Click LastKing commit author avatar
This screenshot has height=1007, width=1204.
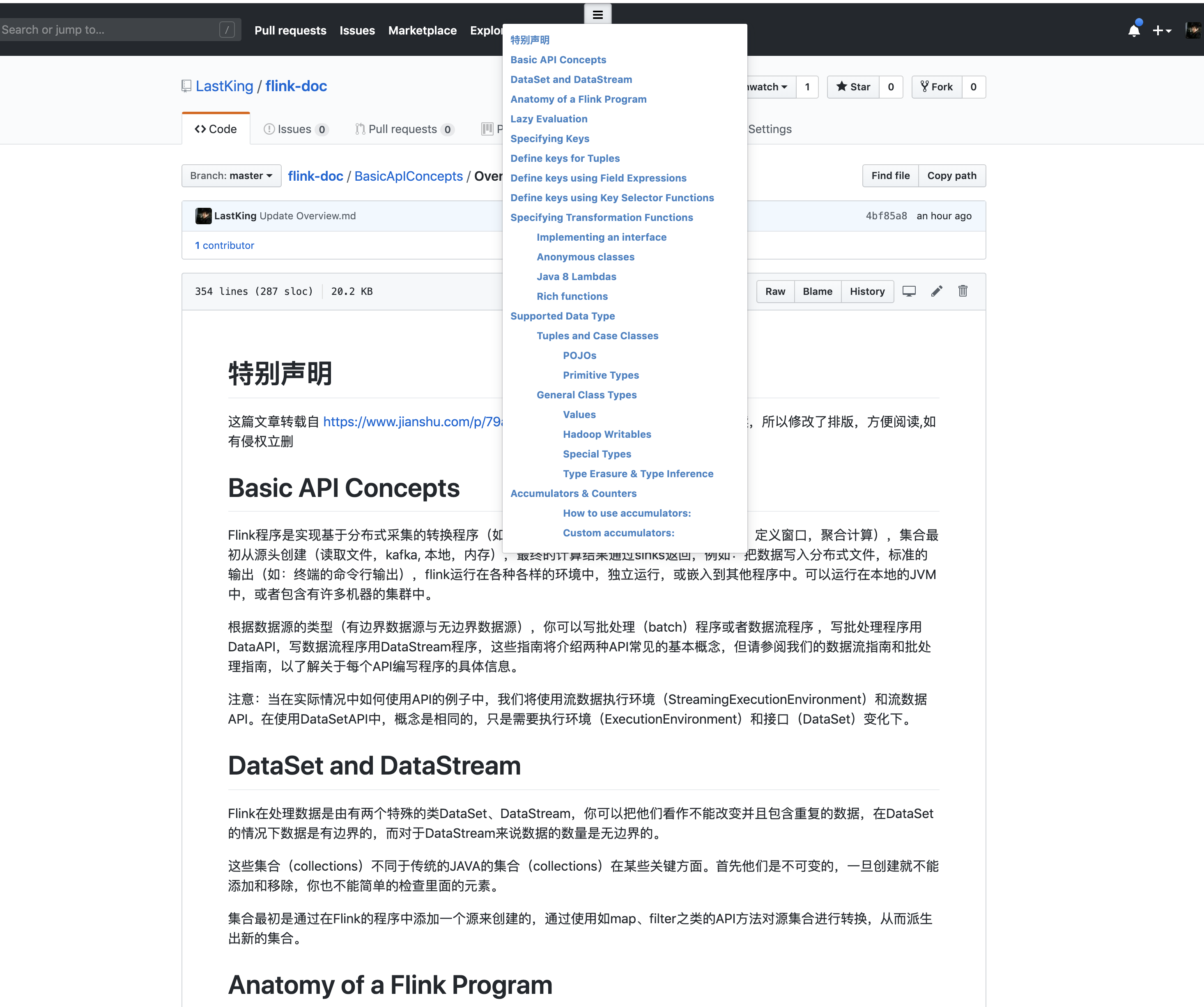click(203, 216)
